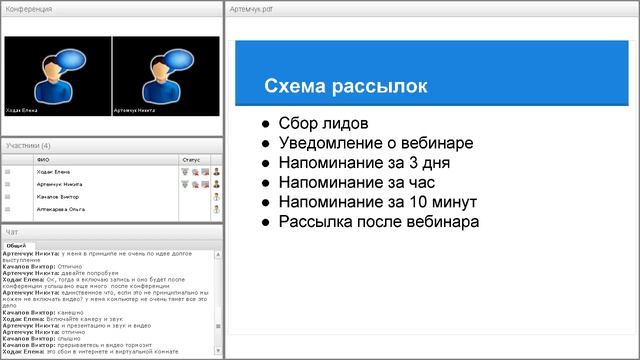Select the video tile of Артемчук Никита
This screenshot has width=640, height=360.
tap(166, 76)
